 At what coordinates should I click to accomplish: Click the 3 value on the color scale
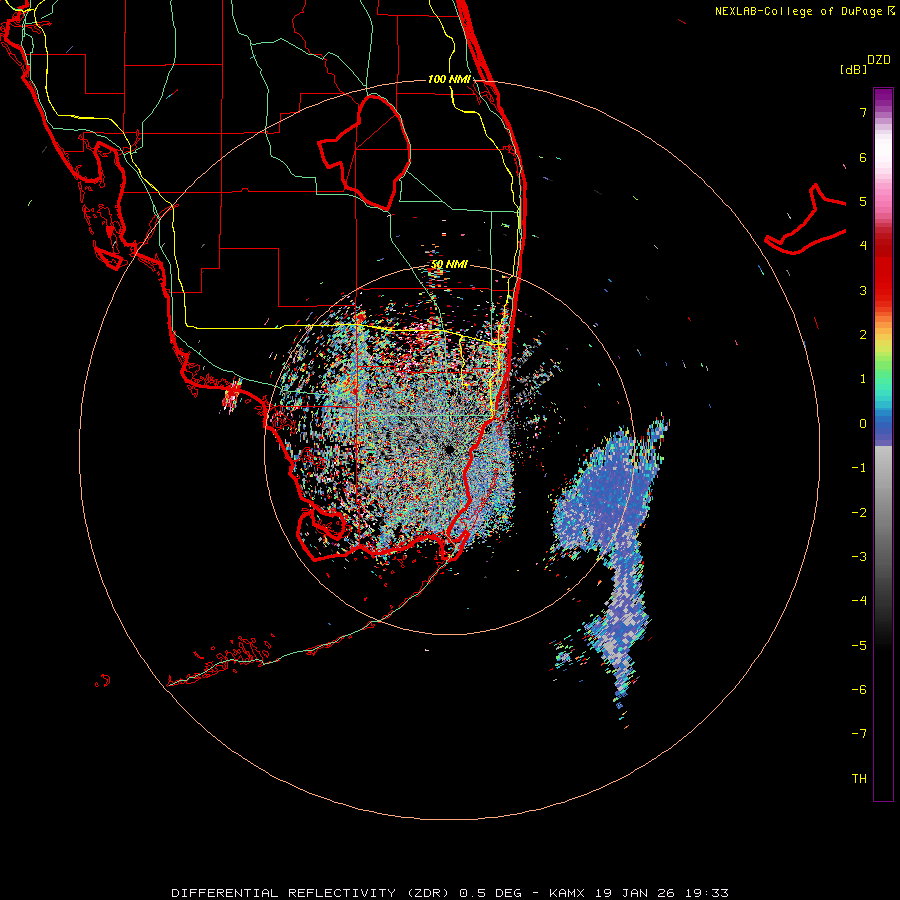coord(863,290)
